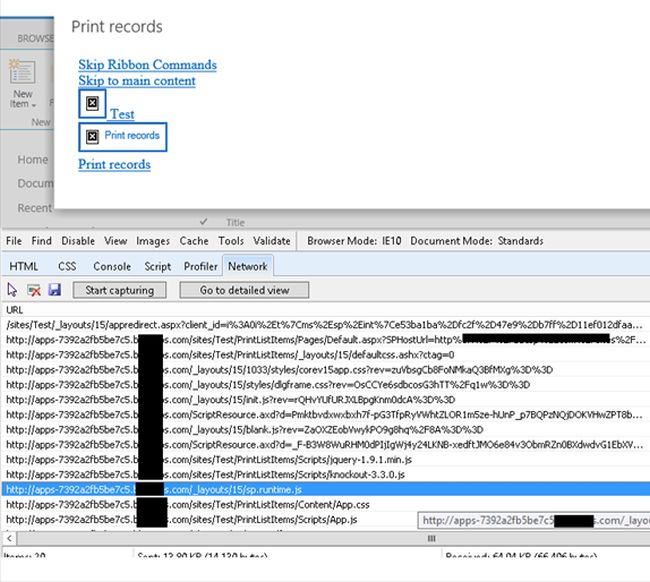
Task: Select the highlighted sp.runtime.js row
Action: tap(325, 489)
